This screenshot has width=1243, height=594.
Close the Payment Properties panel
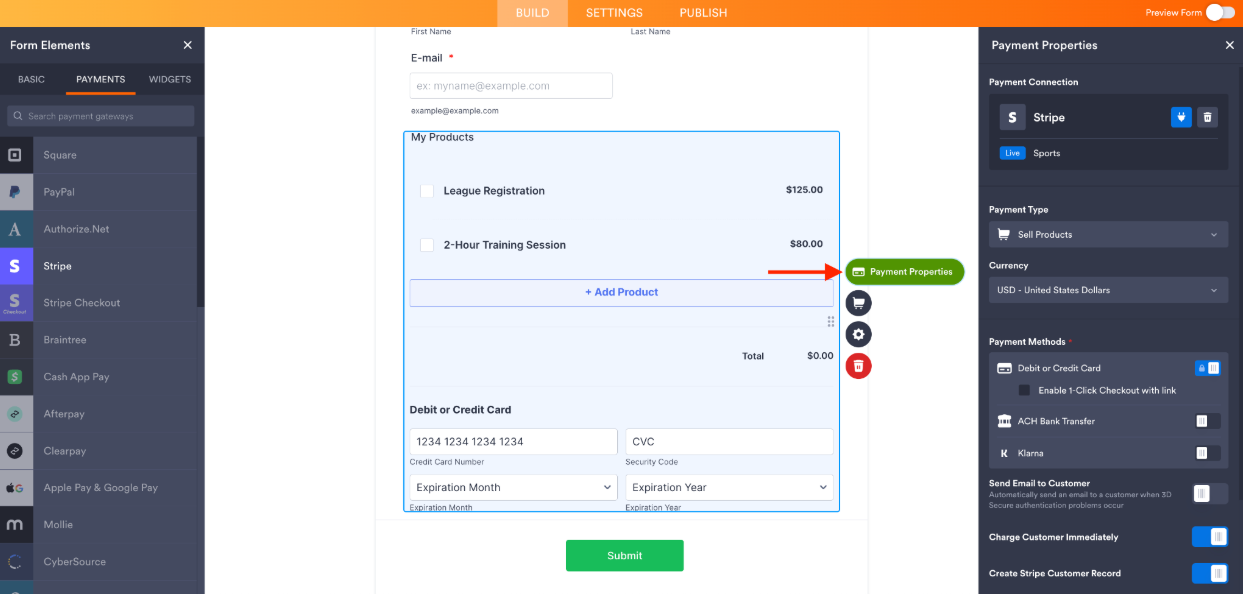point(1230,45)
